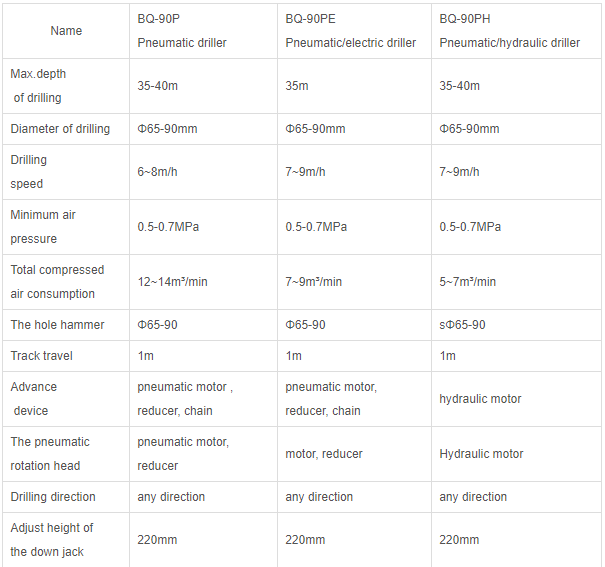Click the "Drilling speed" row label
The image size is (605, 567).
(29, 172)
